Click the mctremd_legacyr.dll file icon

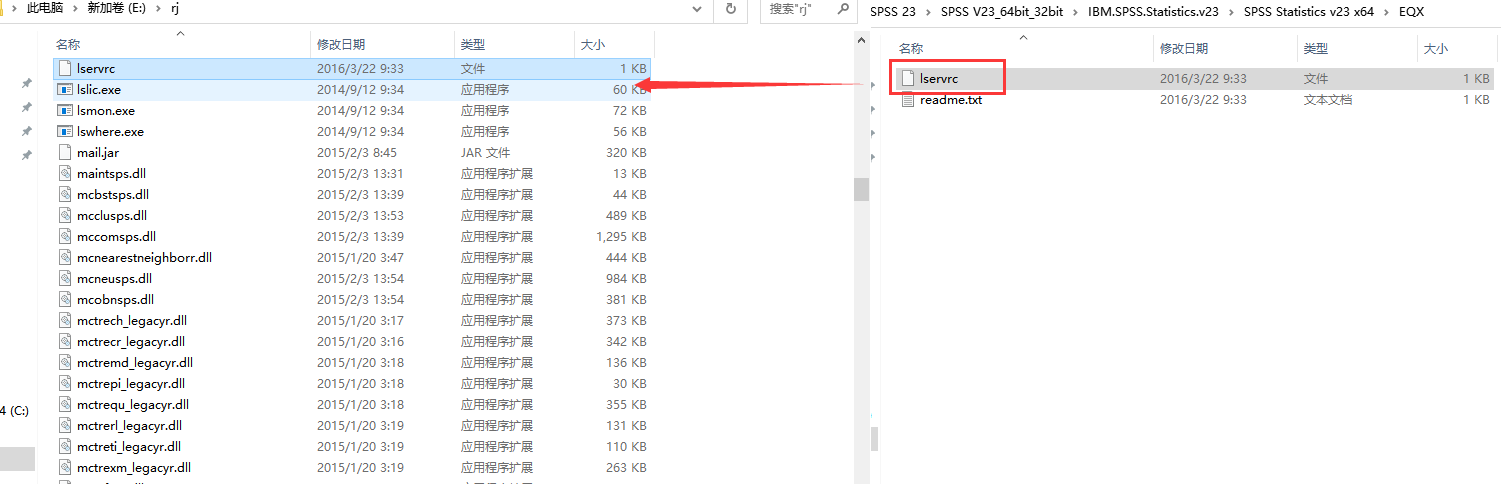coord(64,362)
